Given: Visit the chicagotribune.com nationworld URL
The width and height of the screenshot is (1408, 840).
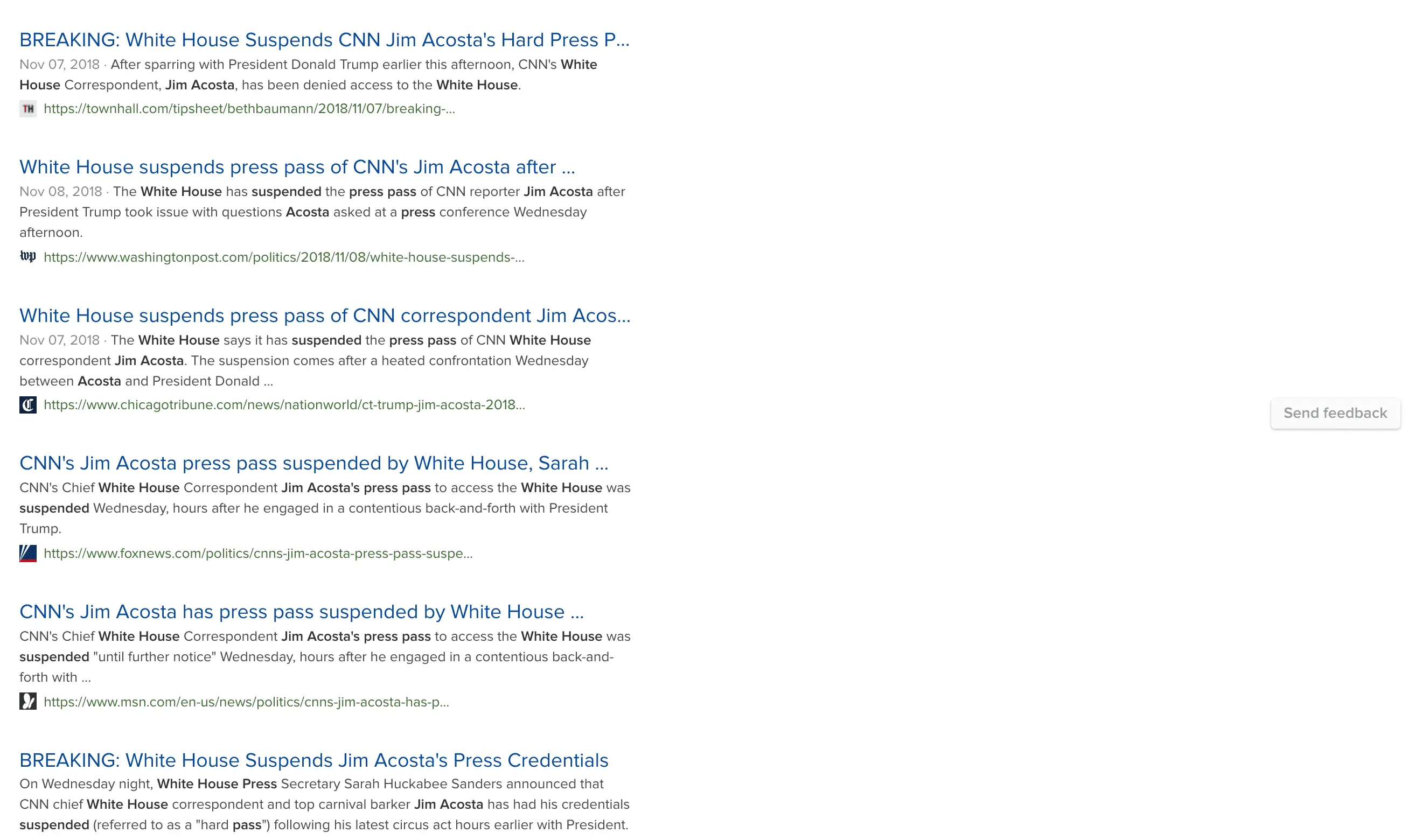Looking at the screenshot, I should click(284, 405).
